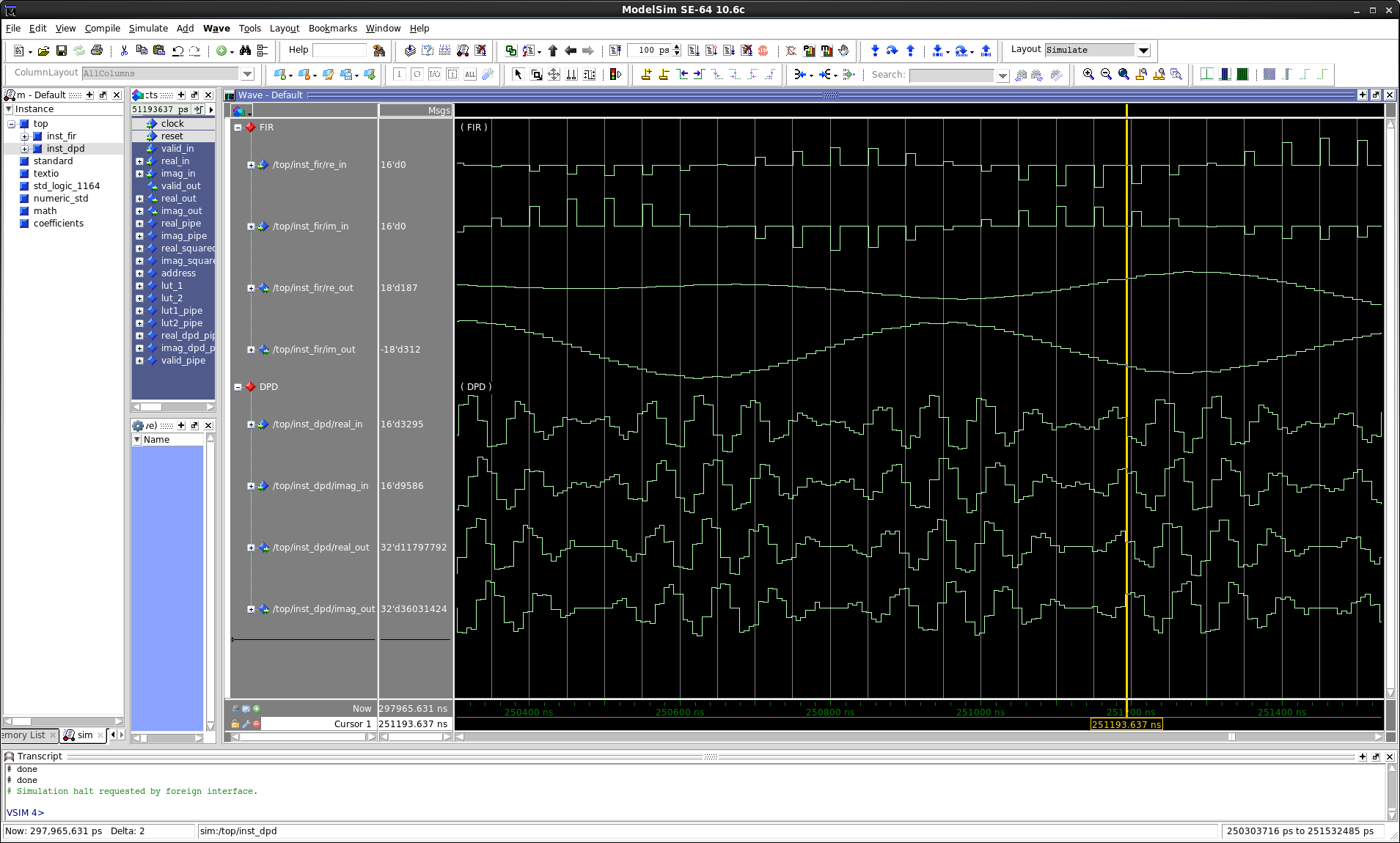
Task: Open the Simulate menu
Action: click(x=148, y=29)
